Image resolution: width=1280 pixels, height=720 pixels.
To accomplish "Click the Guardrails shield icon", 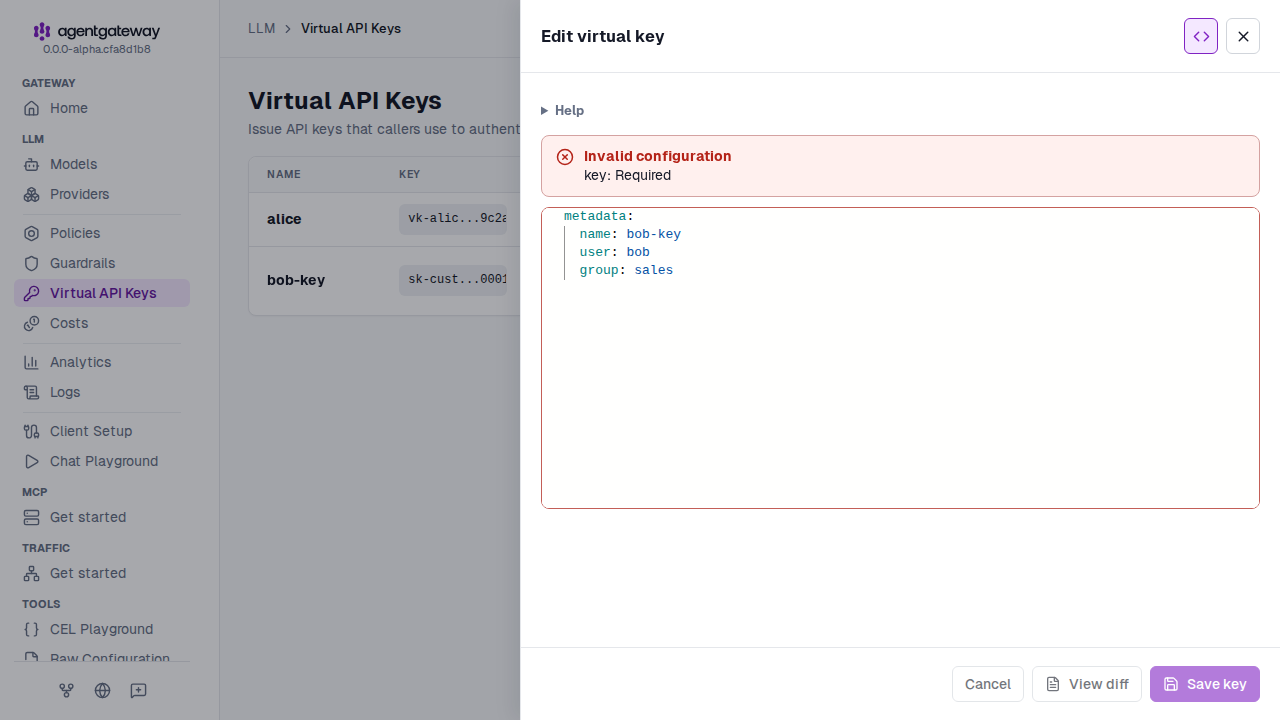I will pos(32,263).
